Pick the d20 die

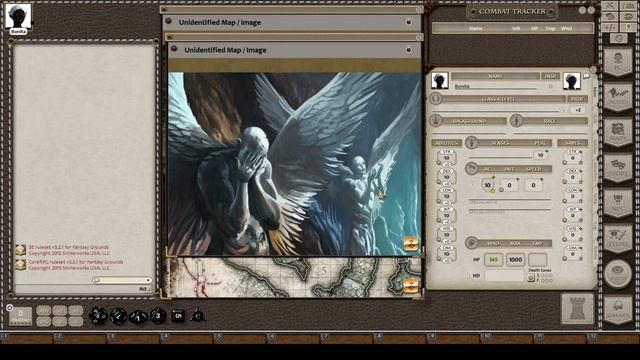pyautogui.click(x=98, y=316)
